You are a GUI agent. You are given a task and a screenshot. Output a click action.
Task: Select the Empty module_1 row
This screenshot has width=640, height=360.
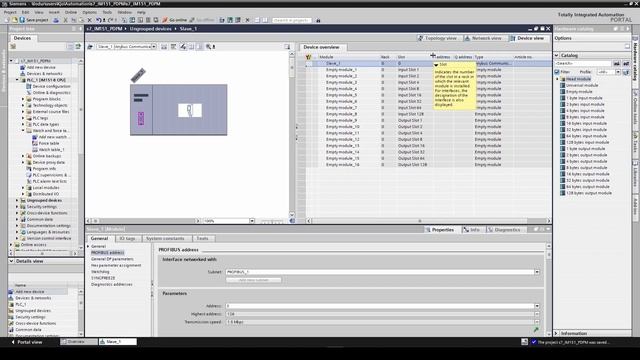pos(428,70)
